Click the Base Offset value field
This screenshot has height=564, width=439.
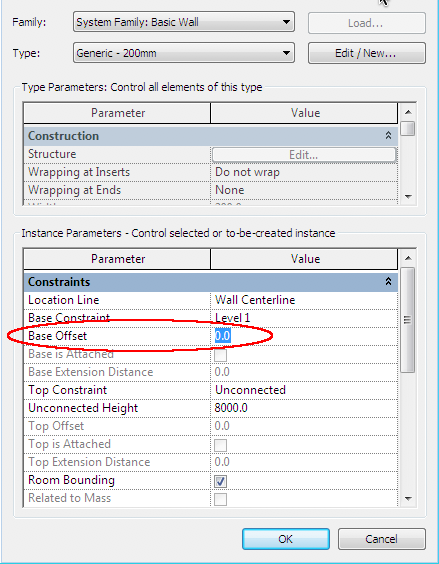pyautogui.click(x=304, y=336)
